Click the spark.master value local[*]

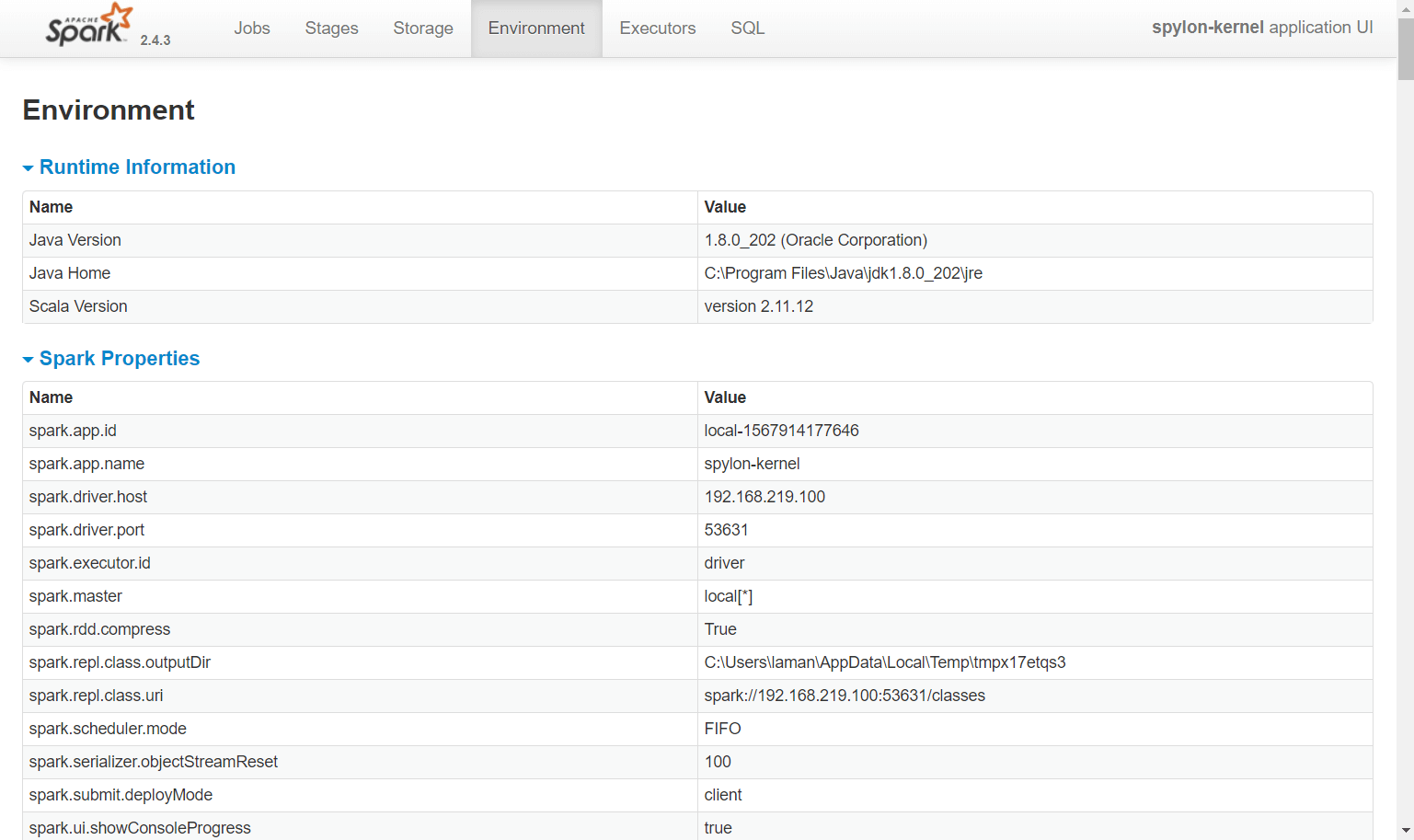(728, 596)
